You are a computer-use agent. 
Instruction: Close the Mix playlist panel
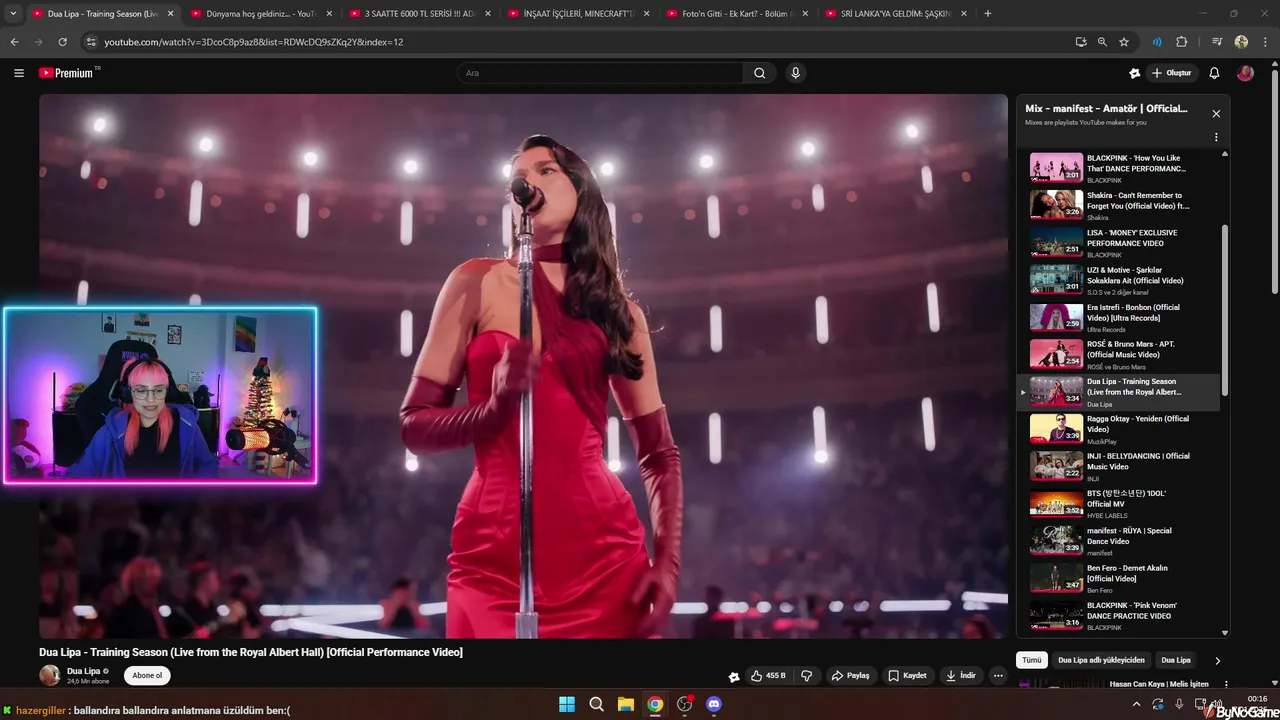1216,114
